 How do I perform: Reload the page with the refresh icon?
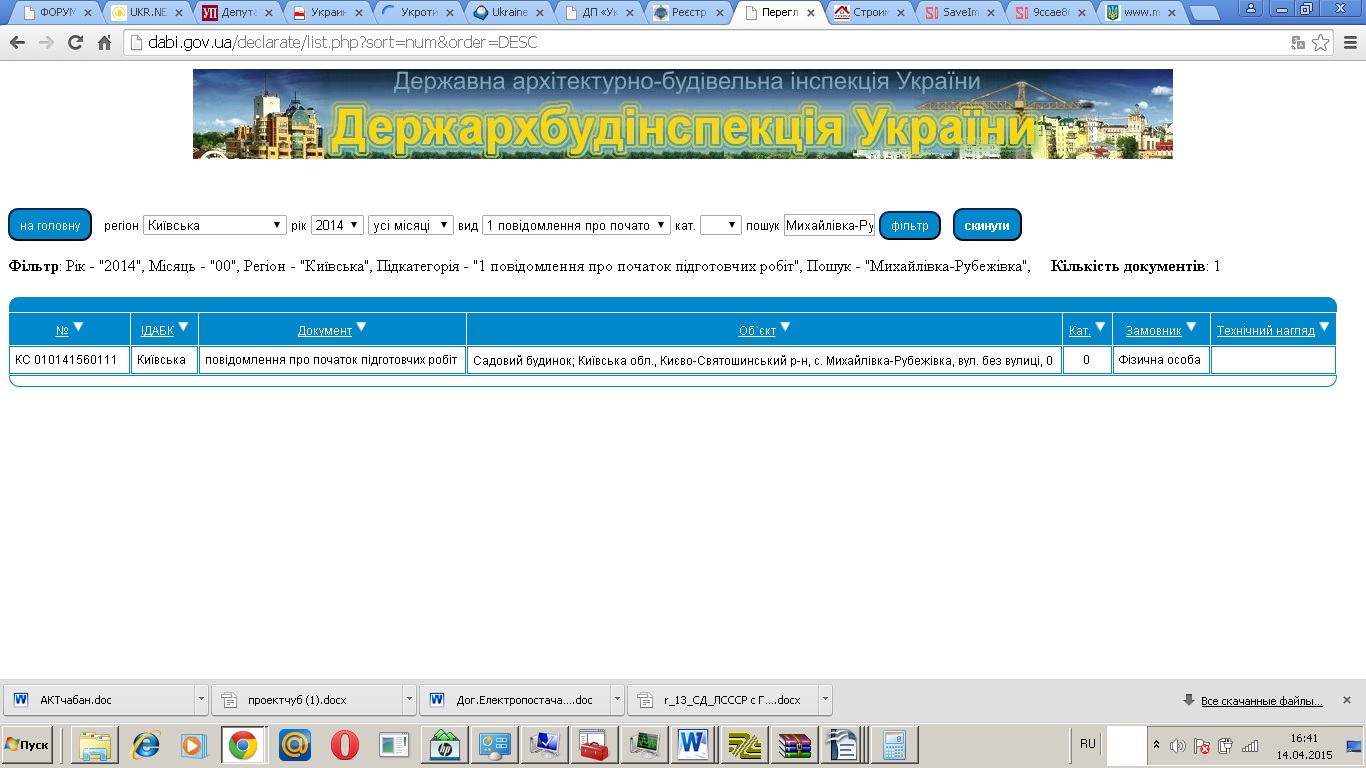click(x=75, y=43)
